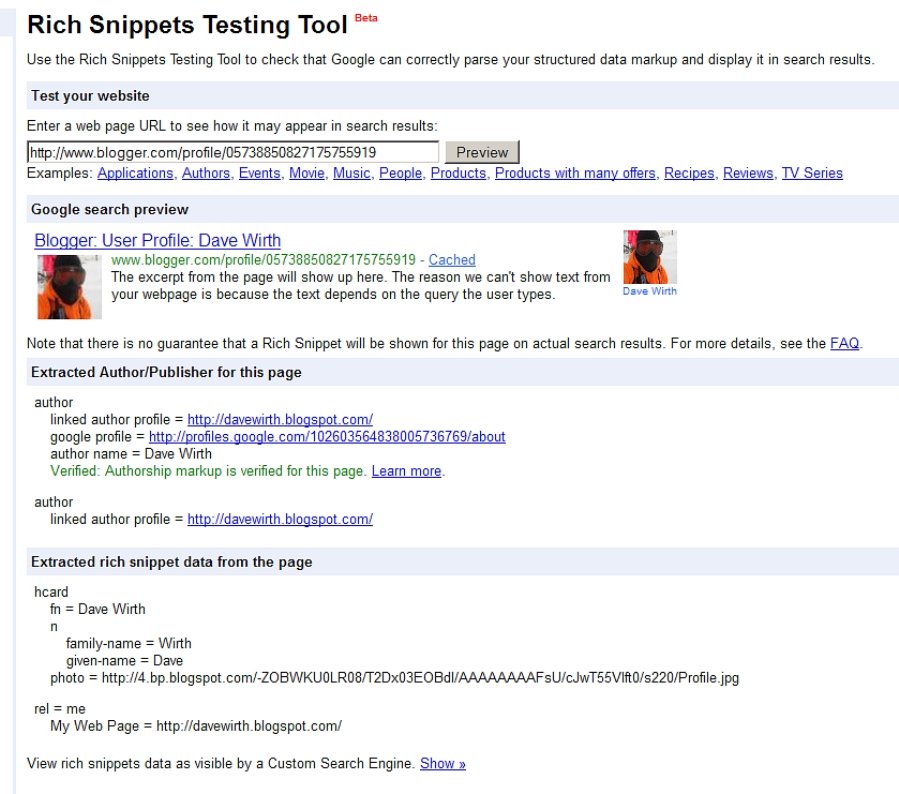Open the FAQ link
899x794 pixels.
845,343
